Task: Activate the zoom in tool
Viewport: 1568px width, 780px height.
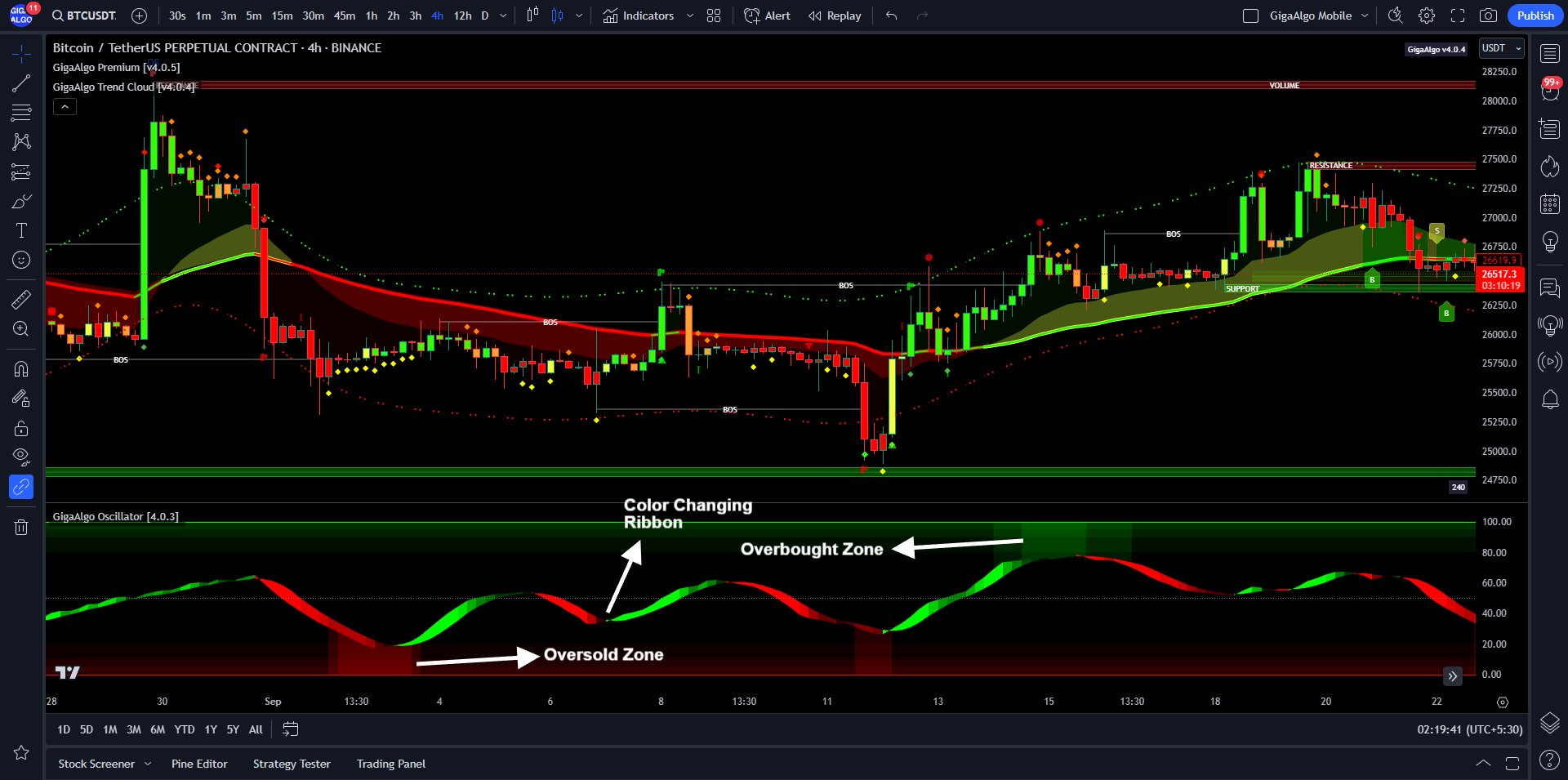Action: pyautogui.click(x=21, y=328)
